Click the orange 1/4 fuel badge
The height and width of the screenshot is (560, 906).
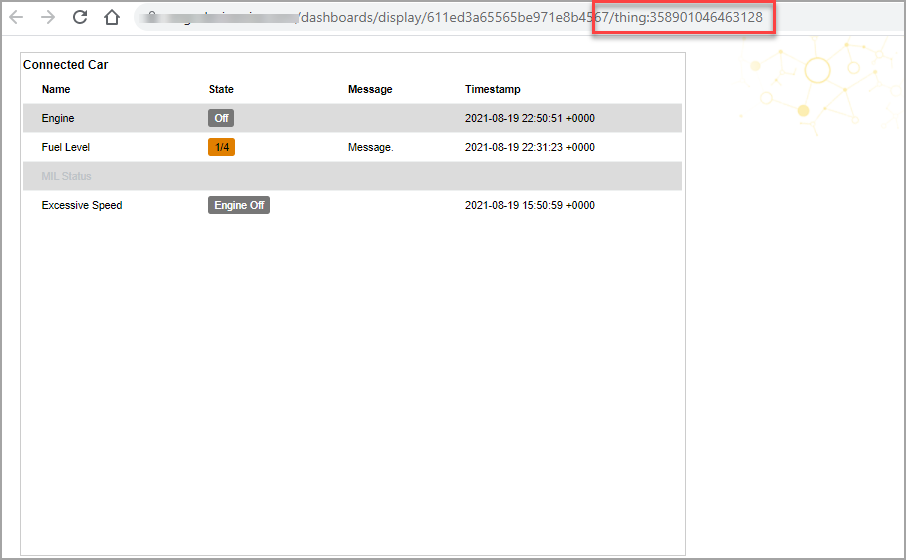pos(221,147)
